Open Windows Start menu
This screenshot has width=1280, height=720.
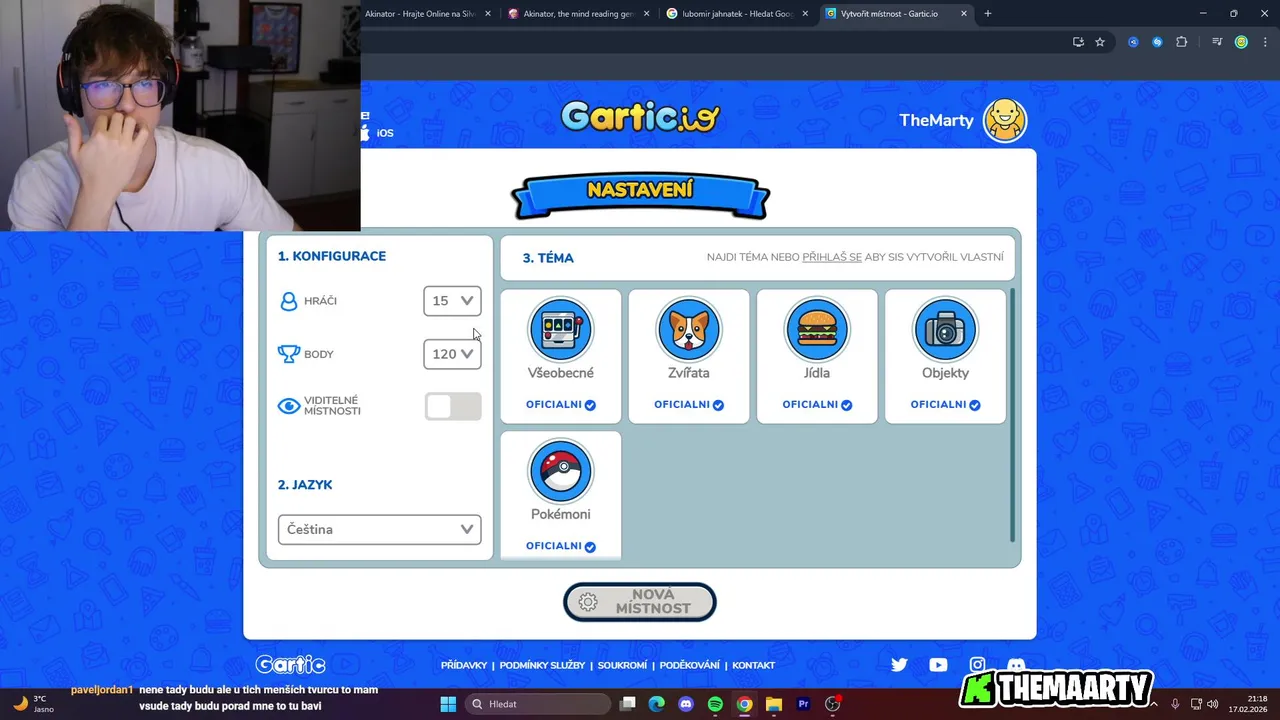tap(448, 704)
